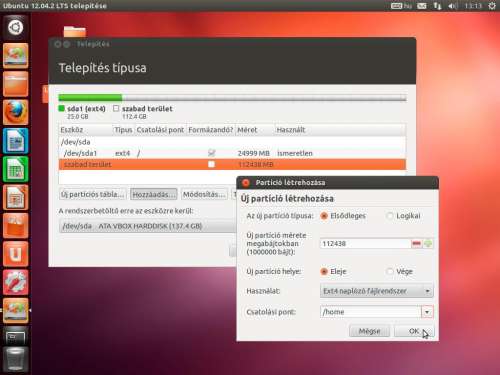Click the szabad terület legend swatch
The width and height of the screenshot is (500, 375).
coord(116,108)
